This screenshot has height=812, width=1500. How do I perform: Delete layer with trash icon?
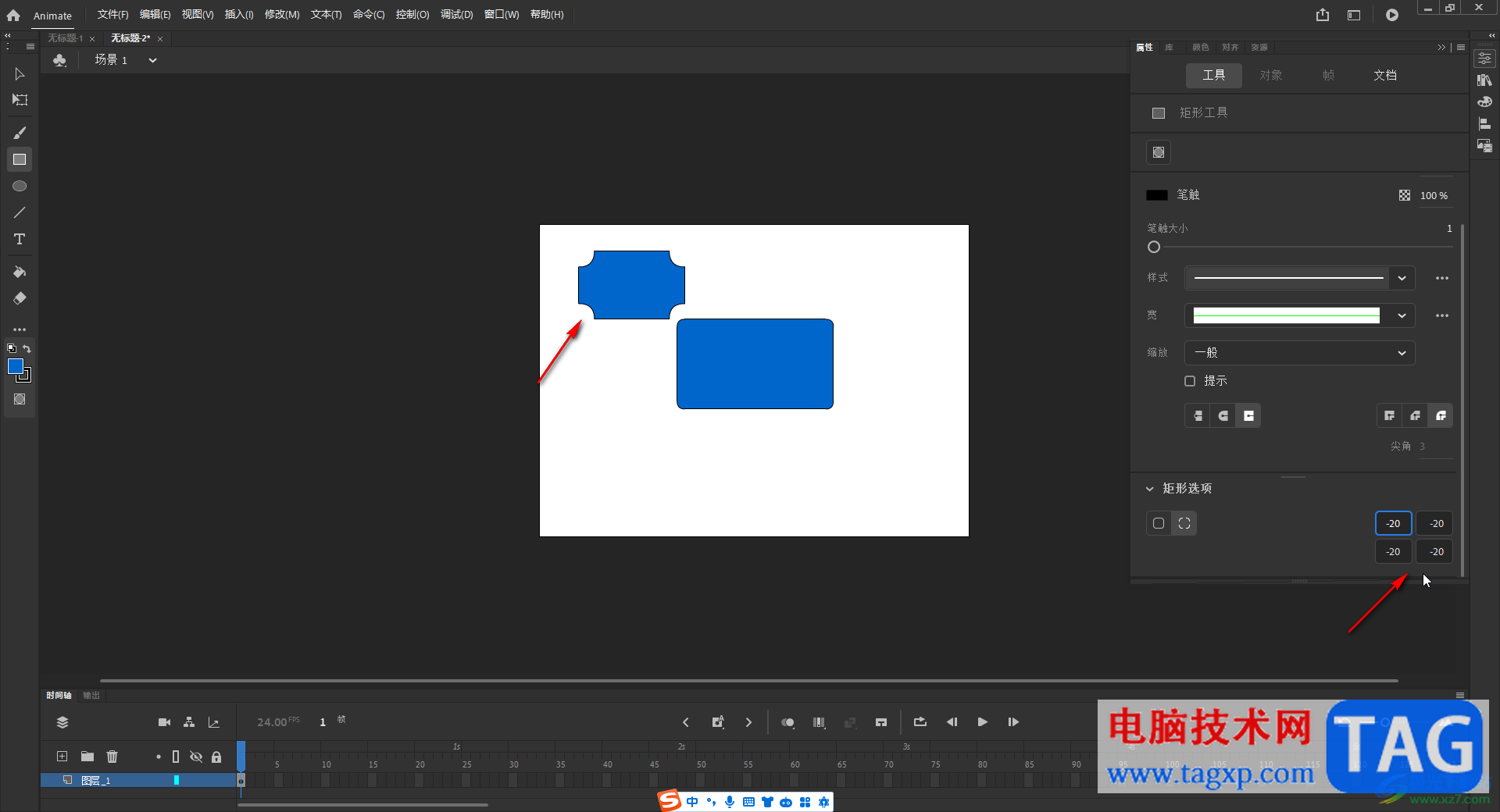pyautogui.click(x=112, y=756)
